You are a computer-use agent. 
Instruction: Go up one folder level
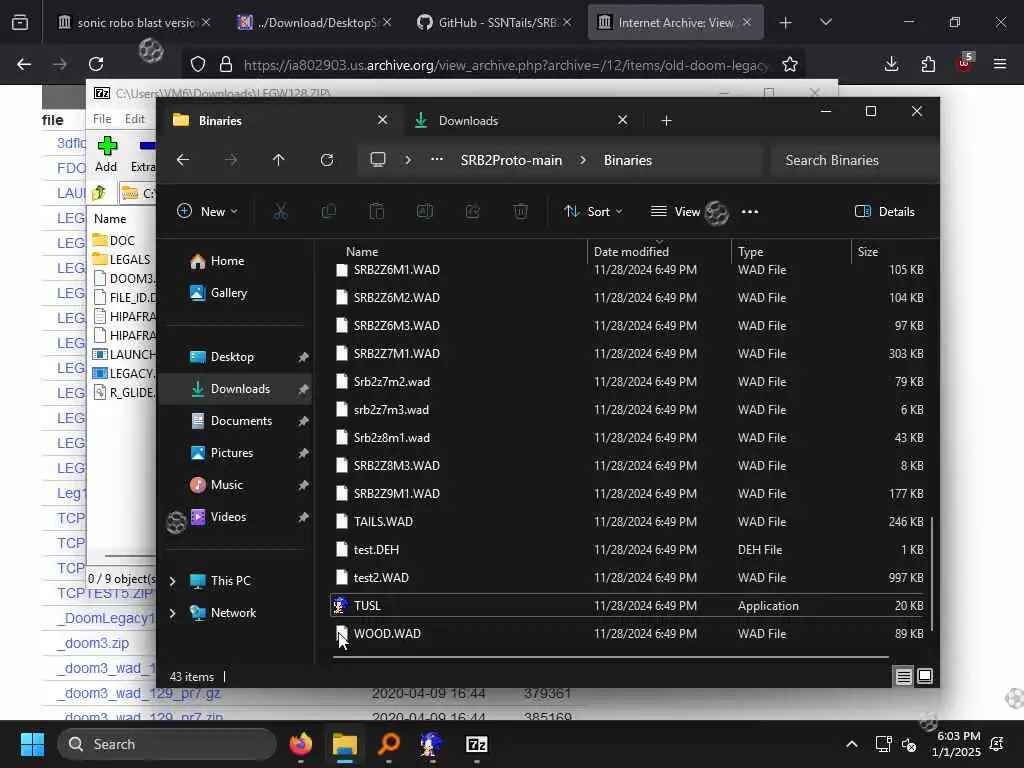(278, 160)
